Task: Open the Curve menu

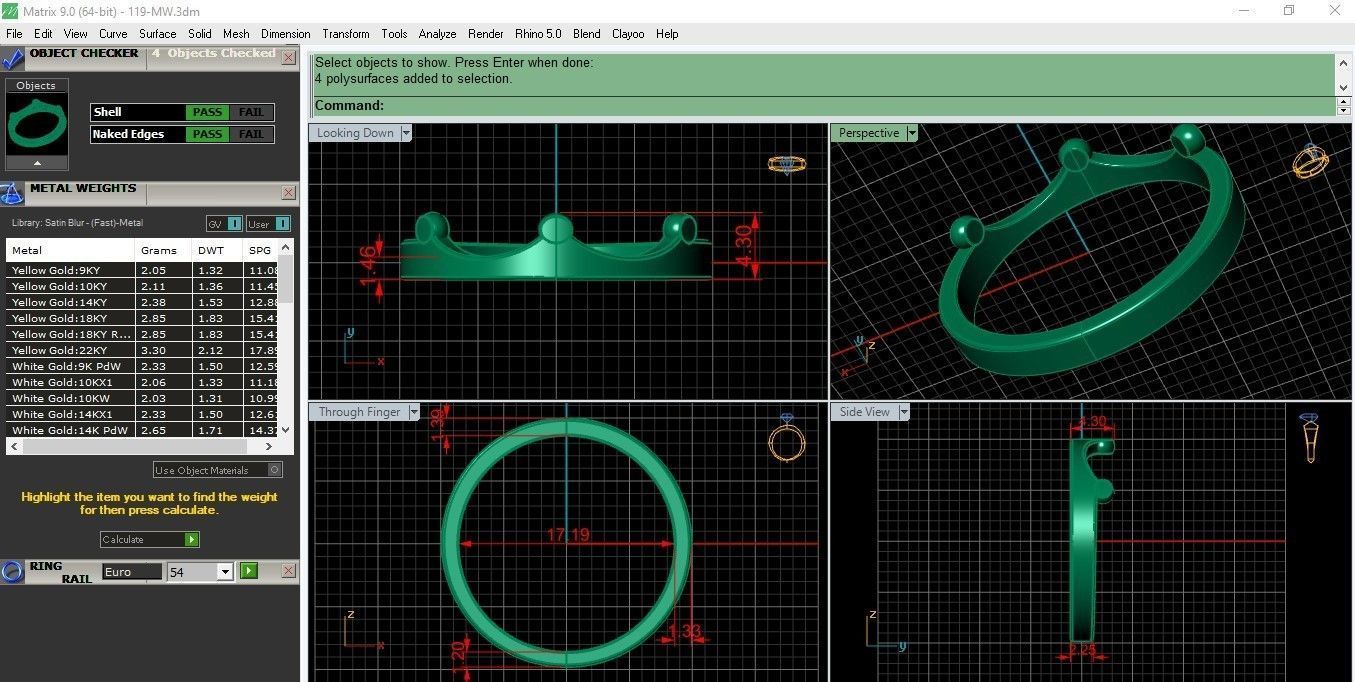Action: 113,34
